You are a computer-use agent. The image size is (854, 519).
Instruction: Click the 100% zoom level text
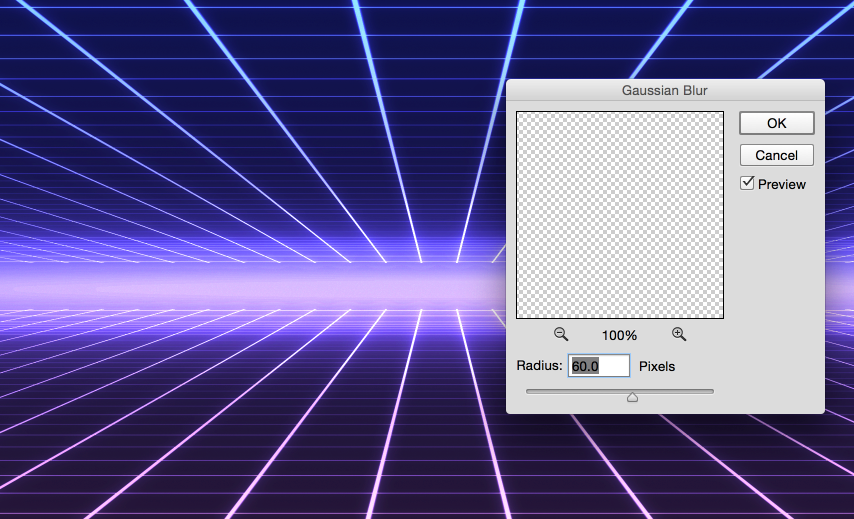pyautogui.click(x=619, y=335)
